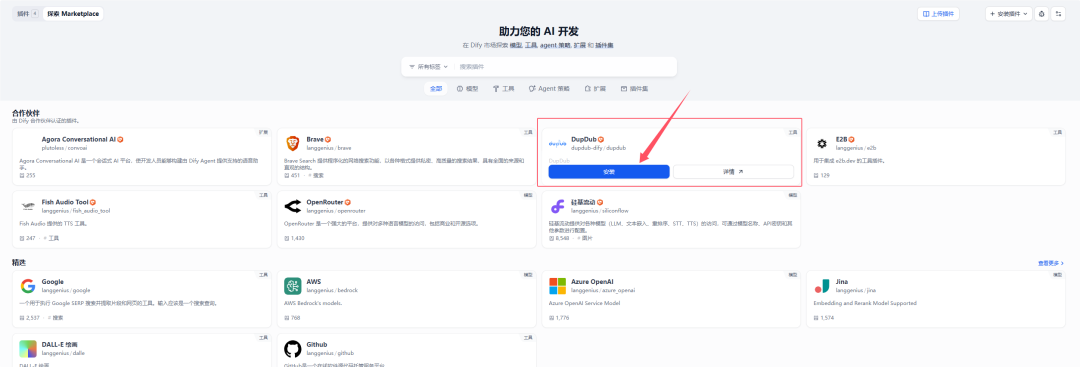Image resolution: width=1080 pixels, height=367 pixels.
Task: Click the 图片 tag on the 硅基流动 card
Action: pyautogui.click(x=584, y=238)
